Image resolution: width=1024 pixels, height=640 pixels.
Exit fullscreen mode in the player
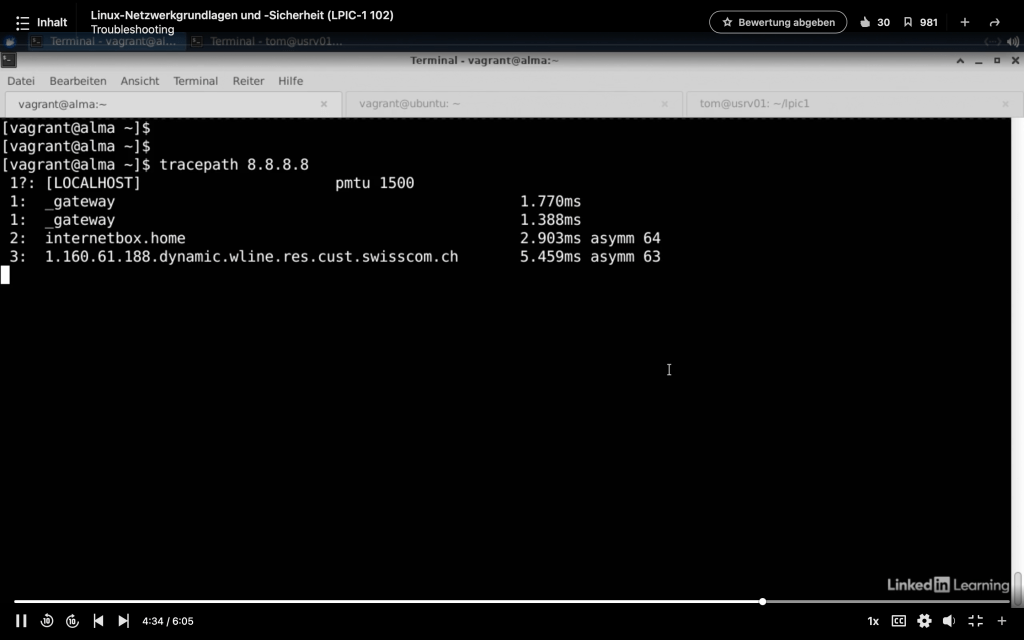(x=975, y=621)
